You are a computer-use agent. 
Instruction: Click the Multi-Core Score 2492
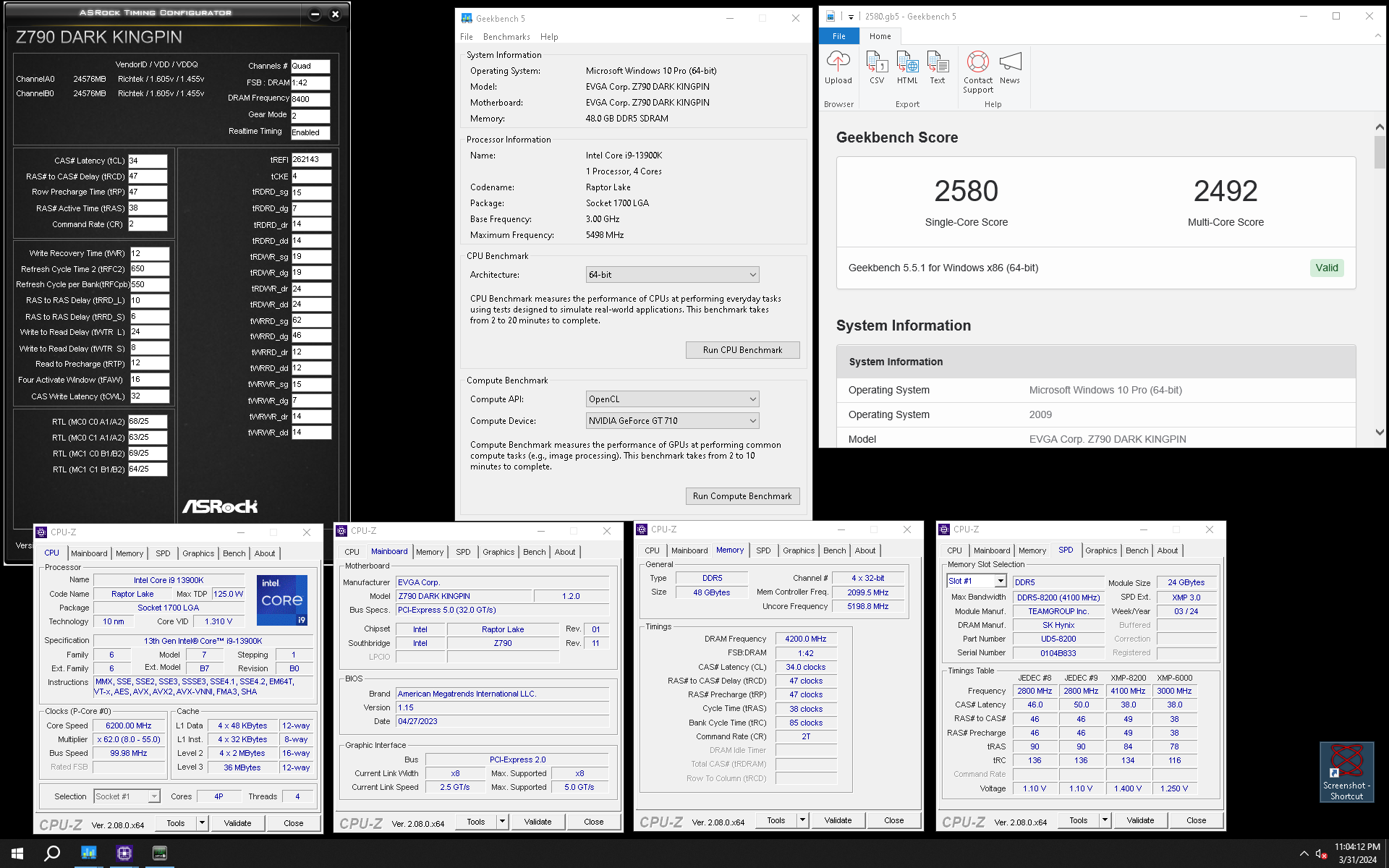coord(1226,191)
